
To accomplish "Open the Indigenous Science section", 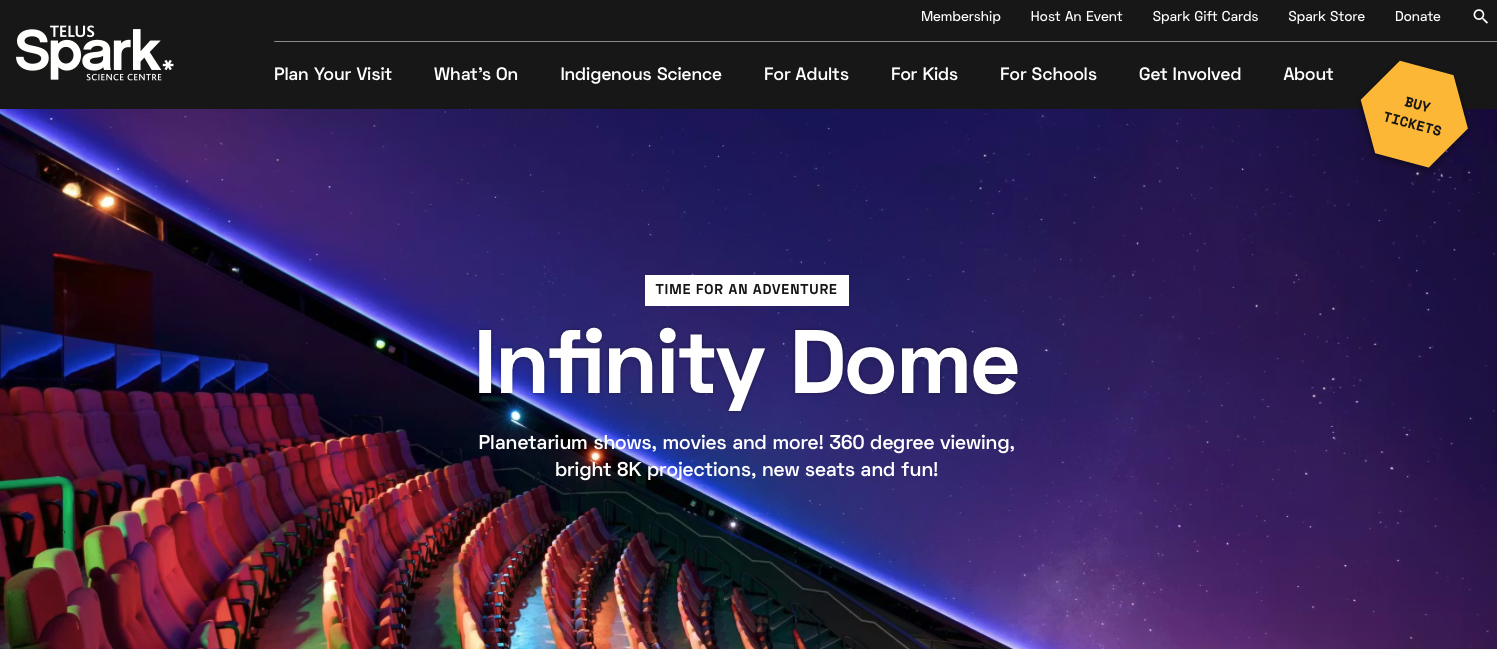I will 640,74.
